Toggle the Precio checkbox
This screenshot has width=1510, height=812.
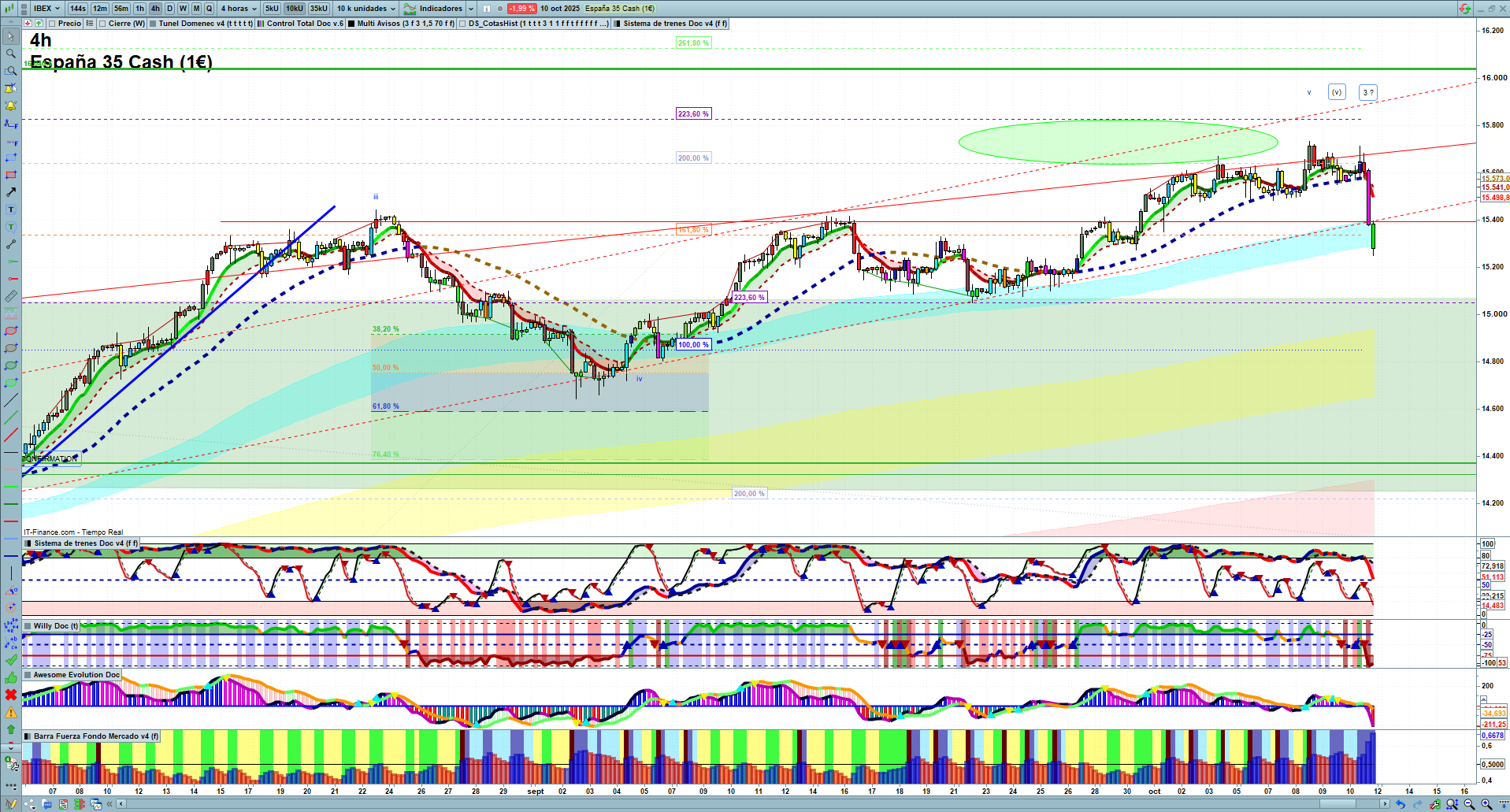(x=52, y=24)
